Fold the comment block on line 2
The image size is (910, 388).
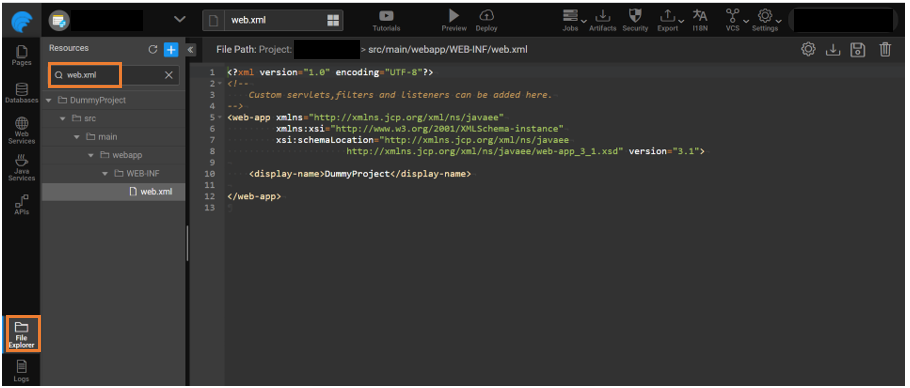tap(220, 84)
